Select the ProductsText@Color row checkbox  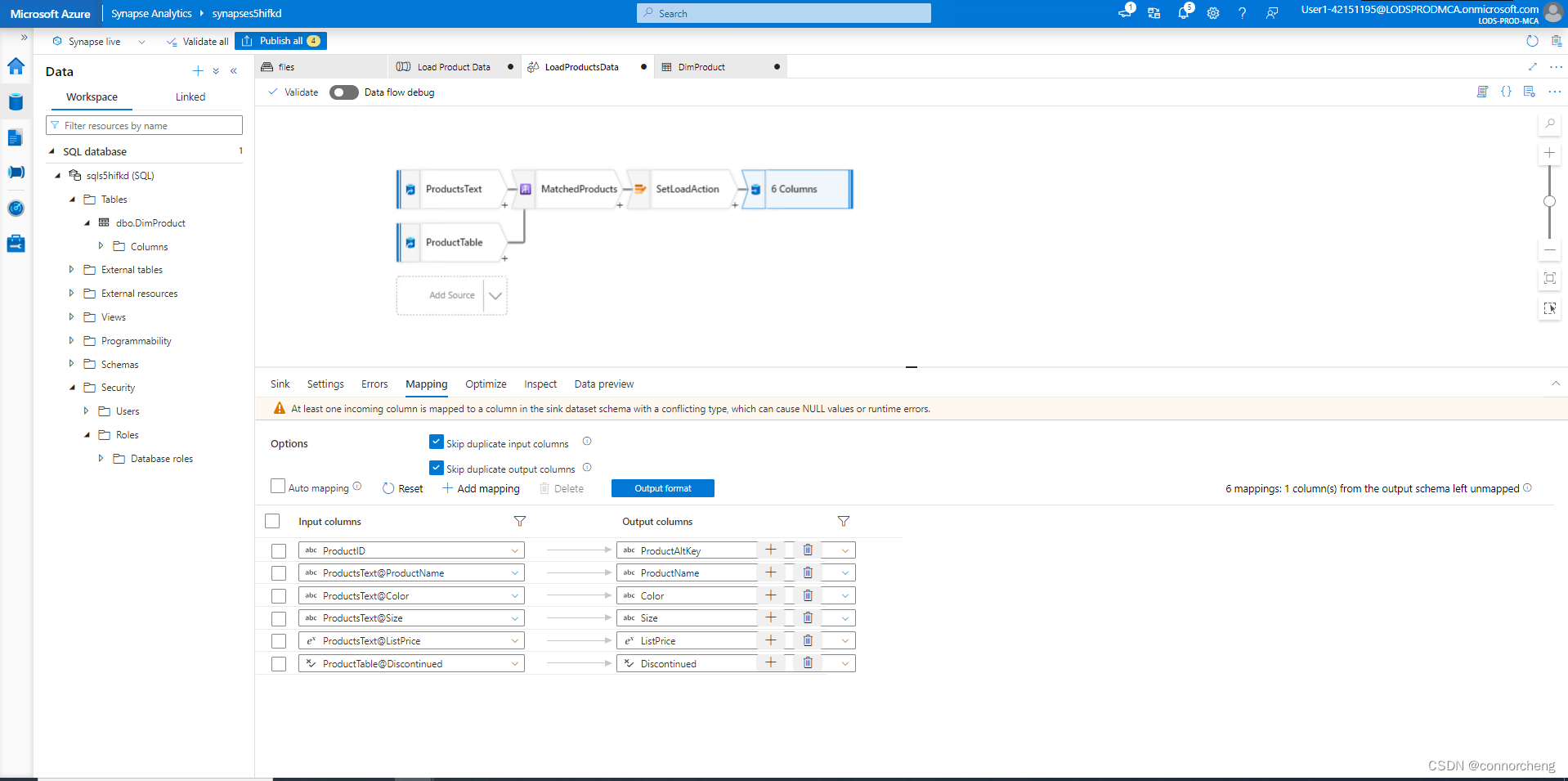pos(279,596)
